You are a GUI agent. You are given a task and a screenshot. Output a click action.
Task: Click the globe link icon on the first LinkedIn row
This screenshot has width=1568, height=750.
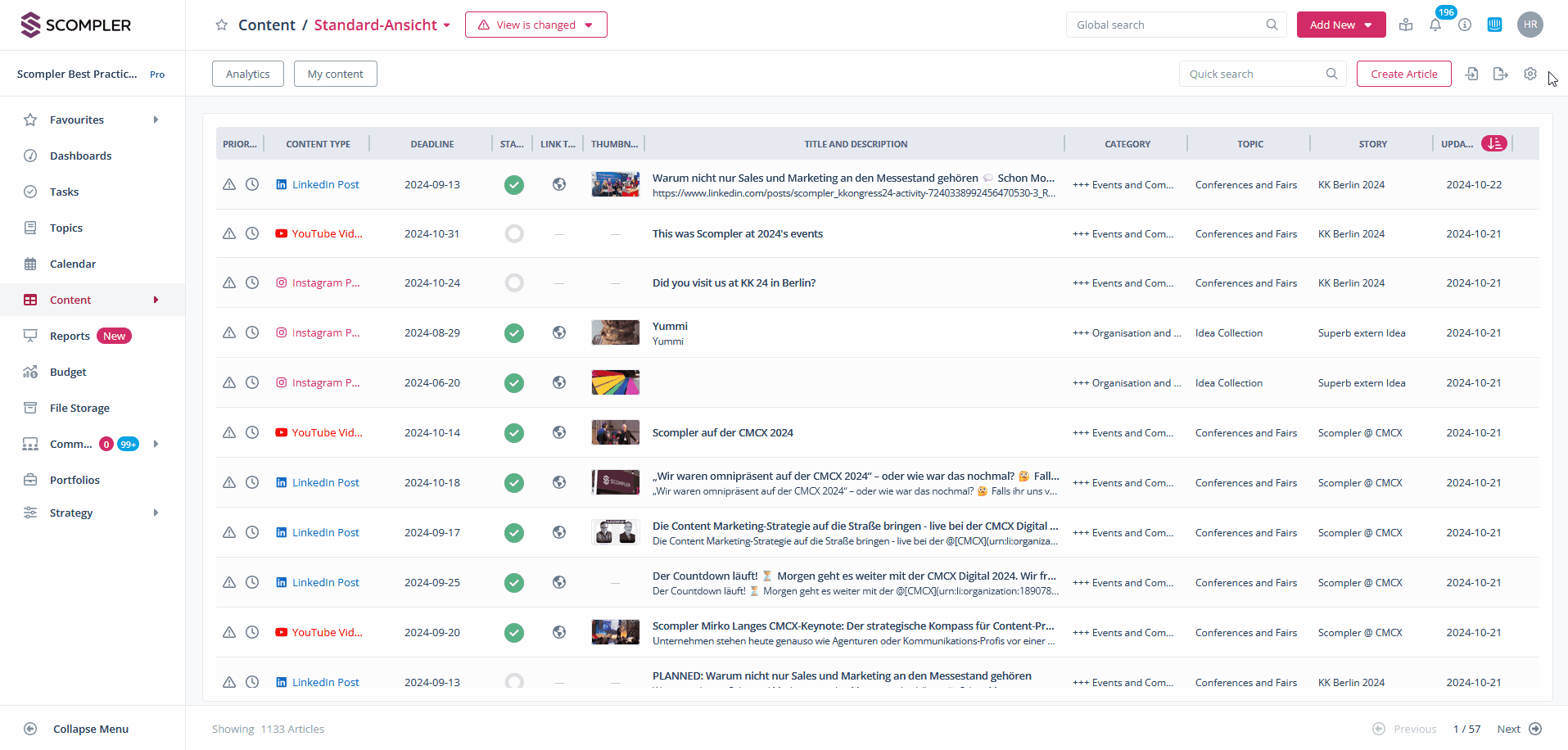point(559,184)
